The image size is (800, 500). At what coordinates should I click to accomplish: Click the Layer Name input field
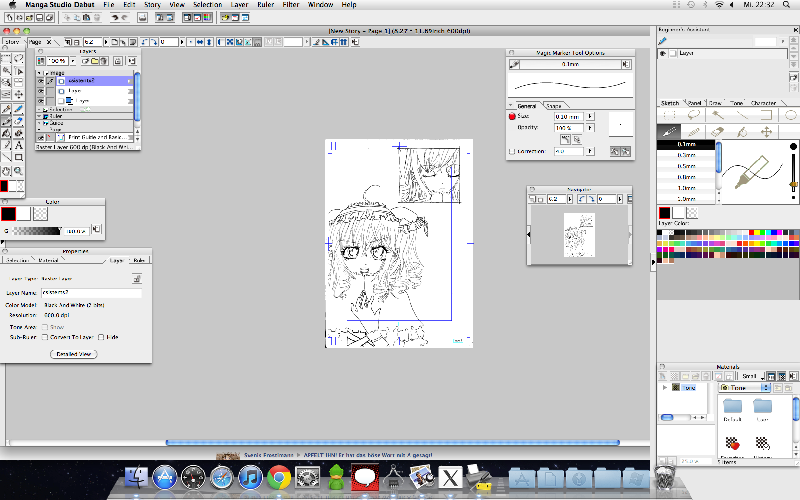(91, 293)
